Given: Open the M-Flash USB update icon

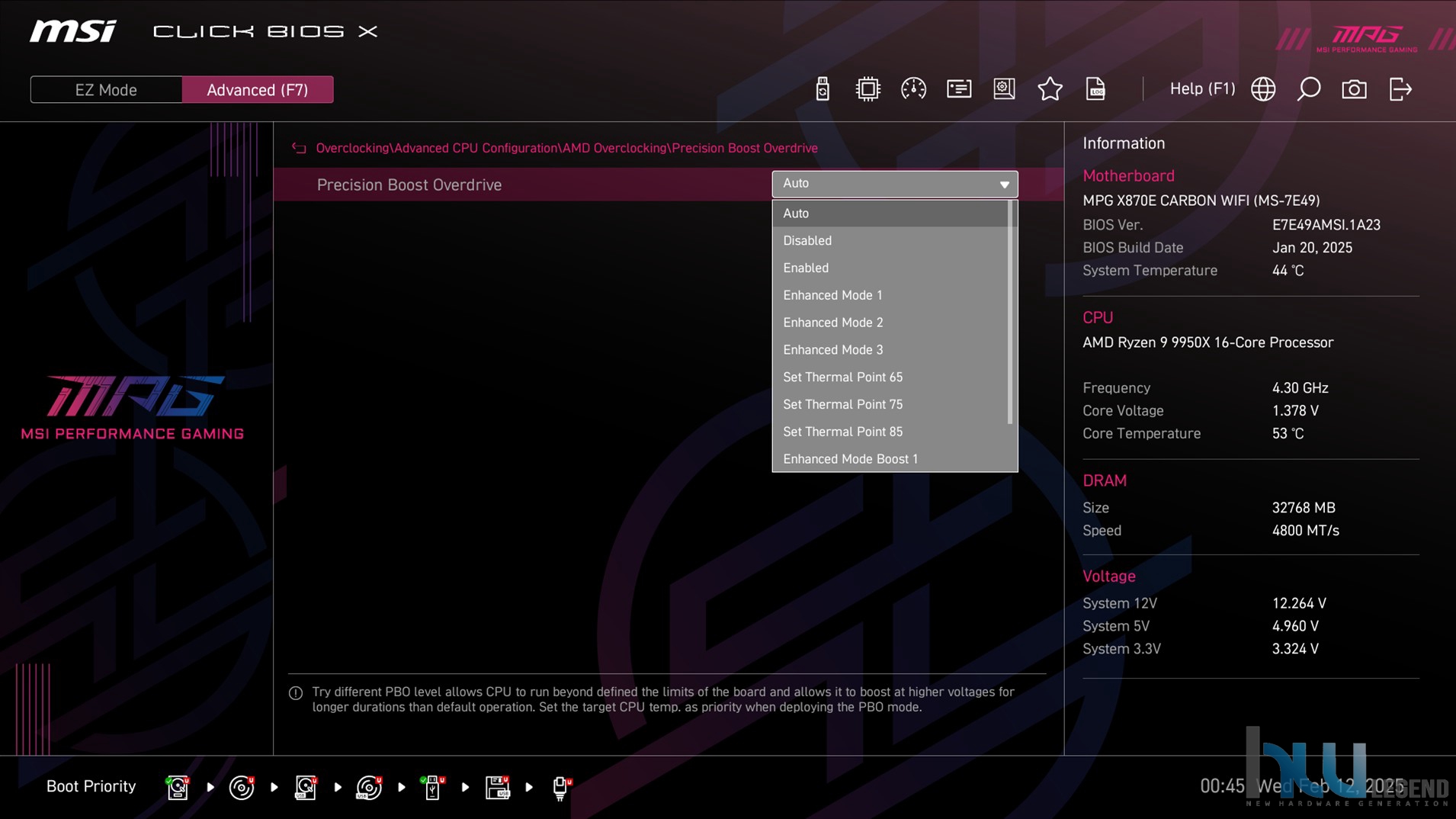Looking at the screenshot, I should [822, 89].
